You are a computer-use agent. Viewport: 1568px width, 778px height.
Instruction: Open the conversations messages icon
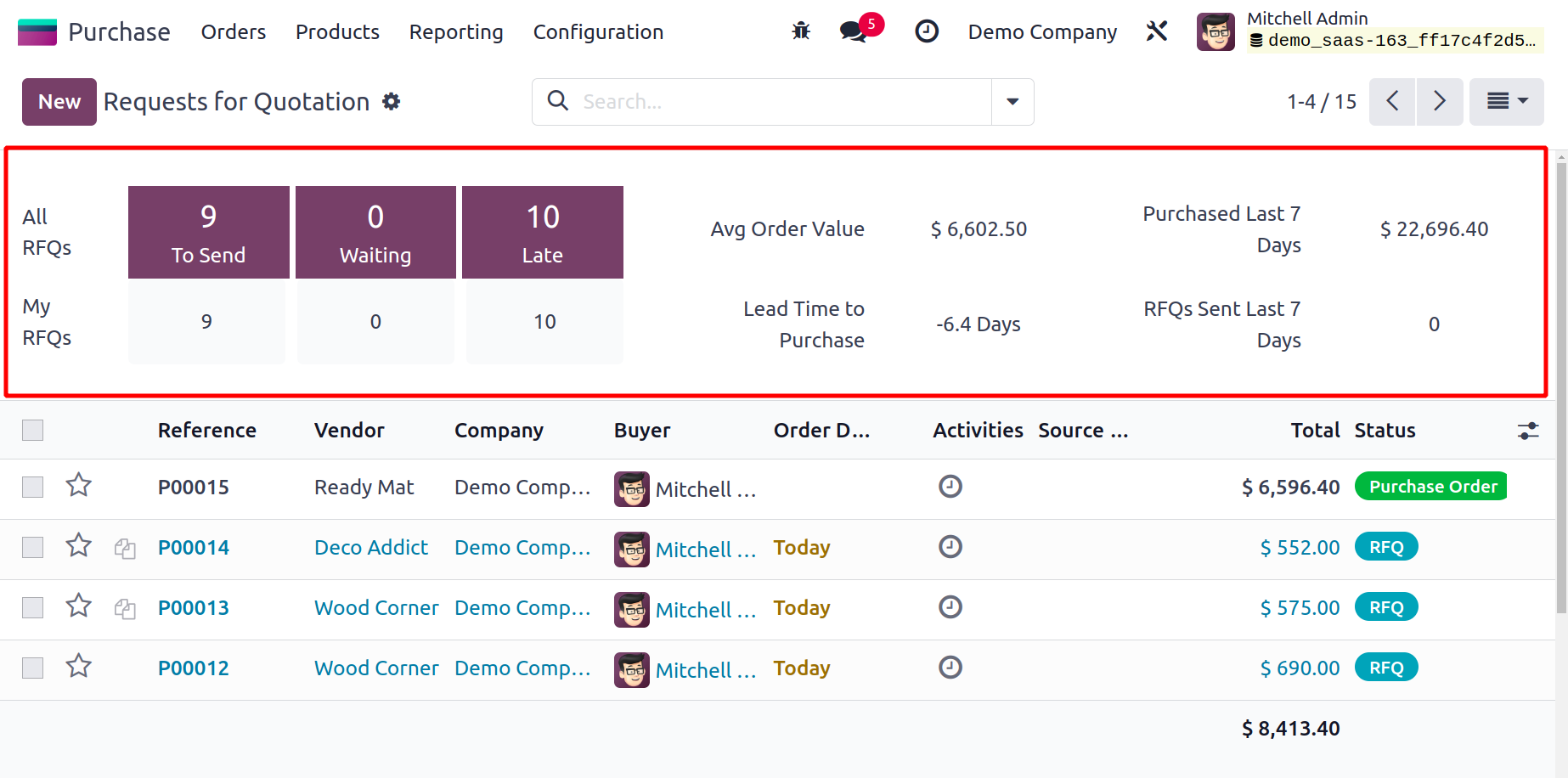[x=854, y=31]
